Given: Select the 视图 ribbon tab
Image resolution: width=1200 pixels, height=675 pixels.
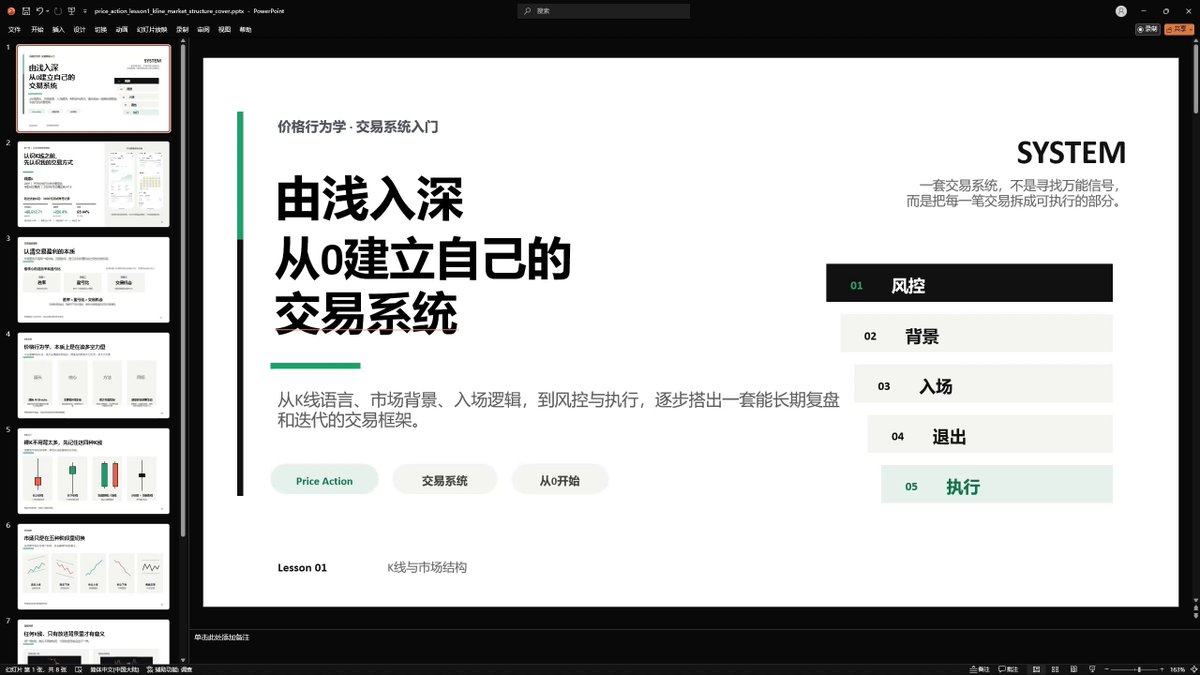Looking at the screenshot, I should pyautogui.click(x=224, y=30).
